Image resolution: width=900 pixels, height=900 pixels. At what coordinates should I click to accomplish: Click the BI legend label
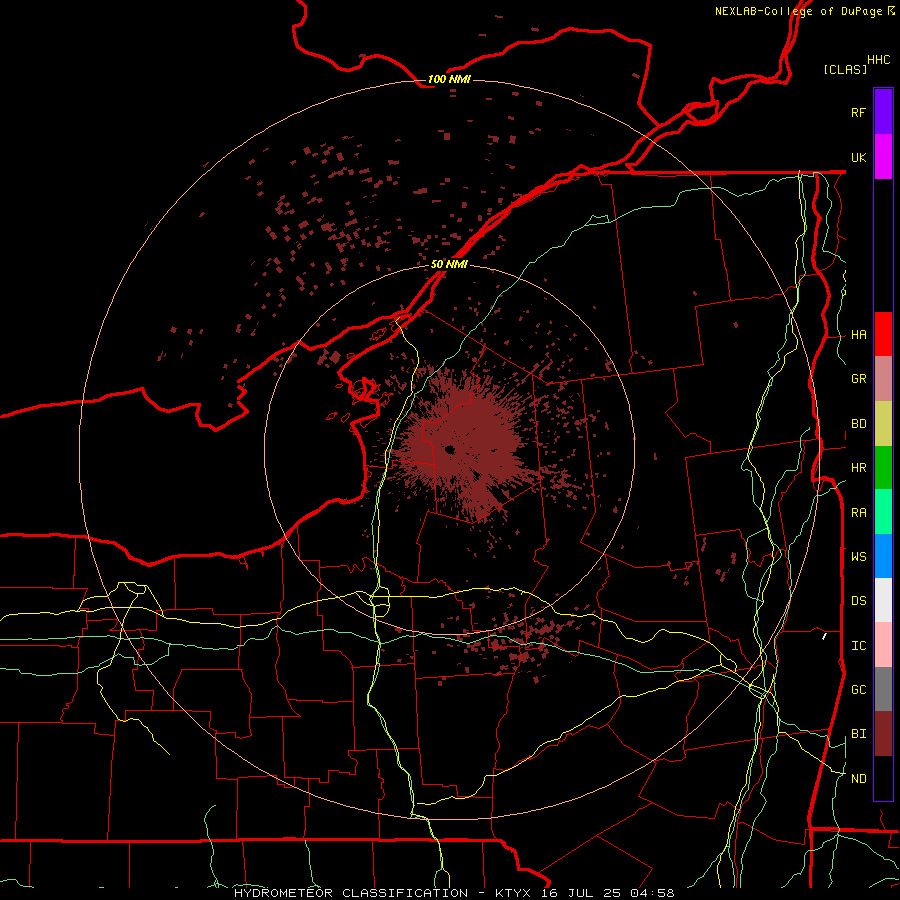859,734
